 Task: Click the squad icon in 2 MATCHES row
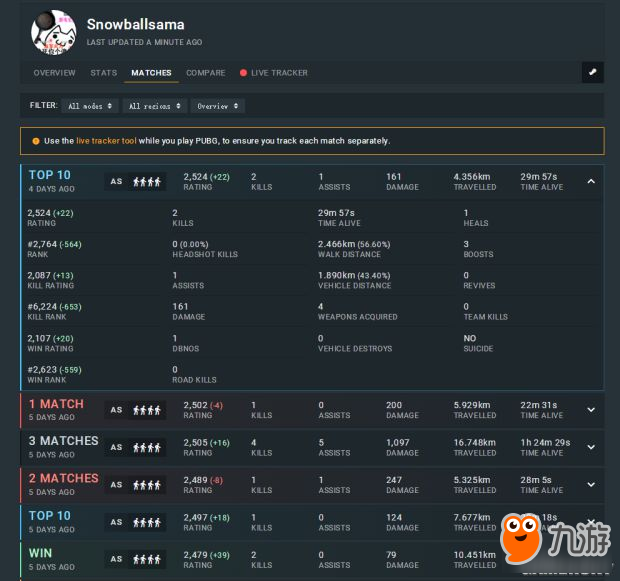tap(147, 485)
